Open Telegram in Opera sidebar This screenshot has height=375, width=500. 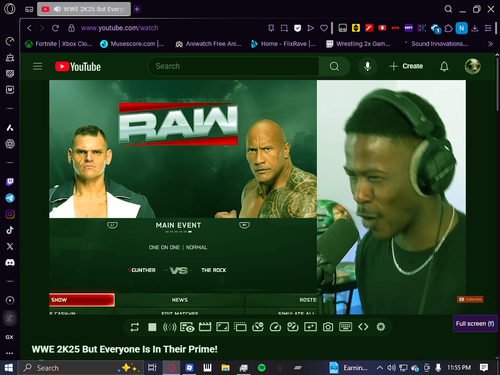coord(10,198)
